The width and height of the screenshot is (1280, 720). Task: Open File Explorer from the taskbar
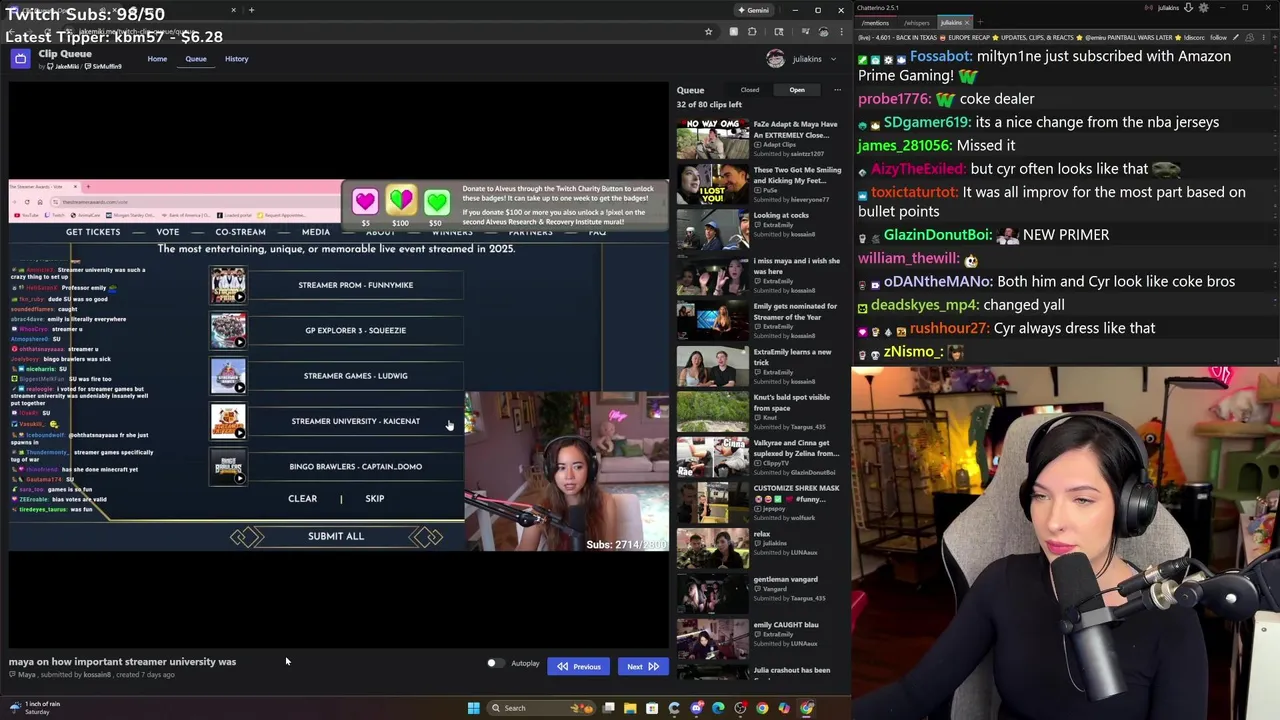click(630, 708)
